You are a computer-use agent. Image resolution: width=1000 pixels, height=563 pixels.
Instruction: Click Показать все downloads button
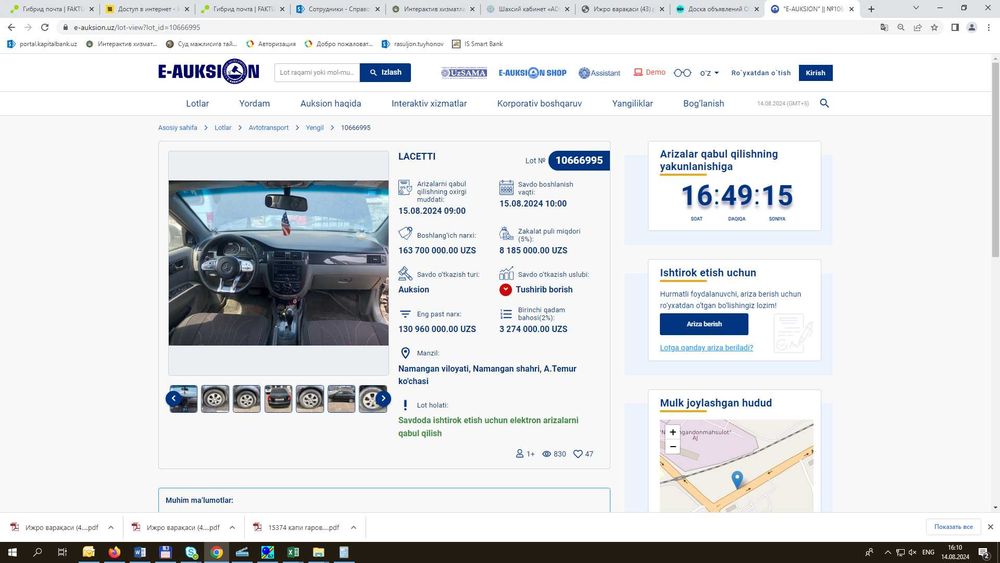(953, 527)
